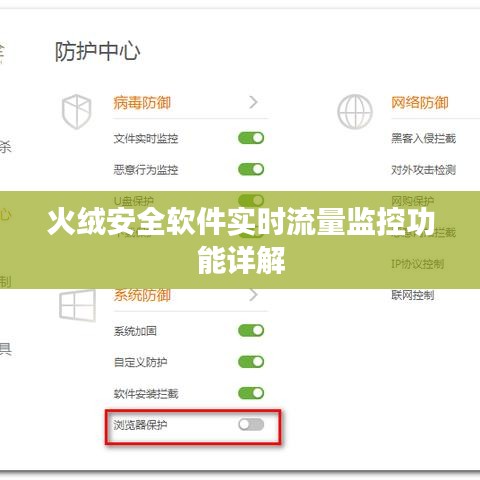This screenshot has width=480, height=480.
Task: Select the 联网控制 item
Action: point(413,295)
